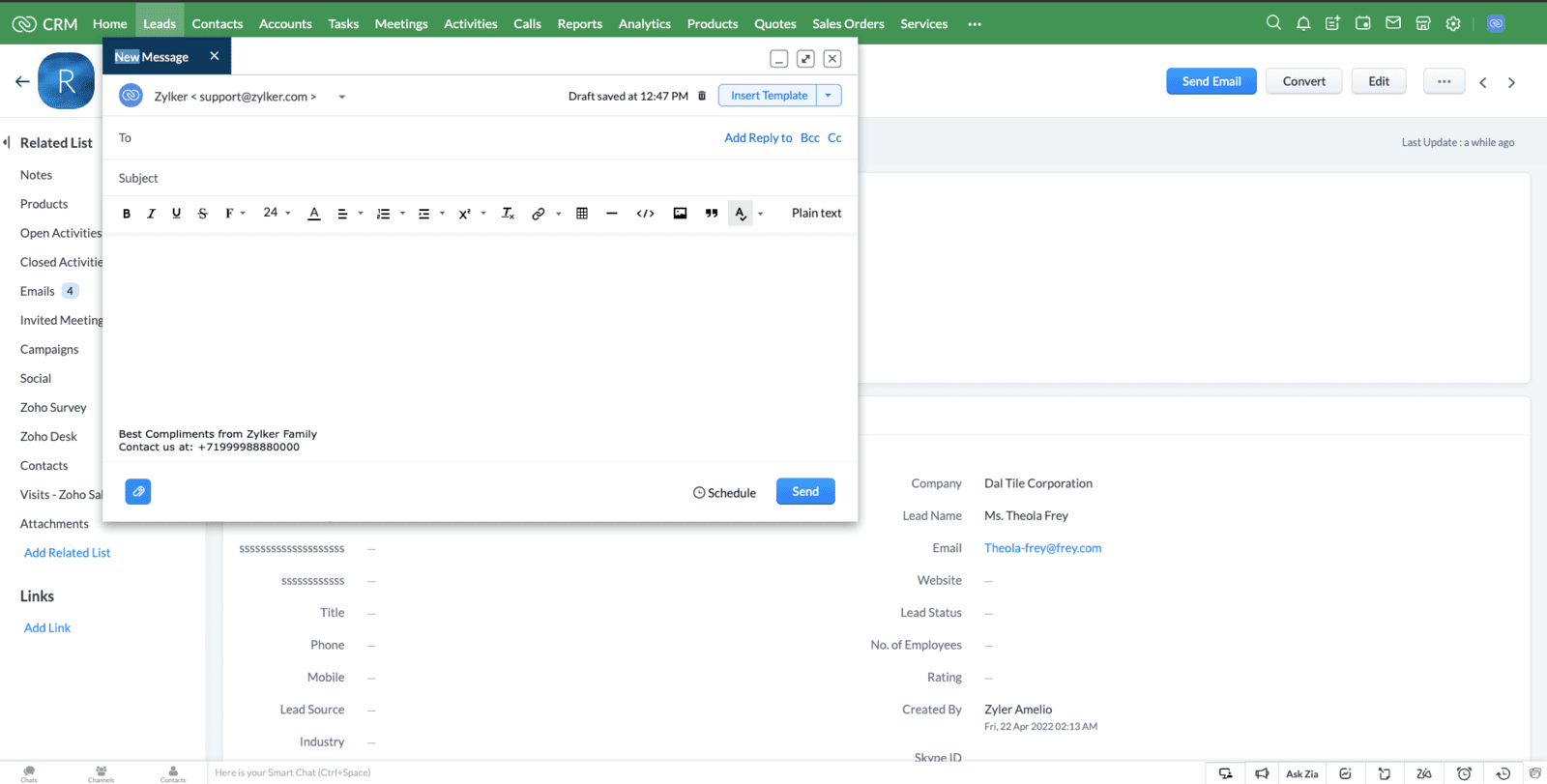
Task: Open the notifications bell icon
Action: coord(1303,23)
